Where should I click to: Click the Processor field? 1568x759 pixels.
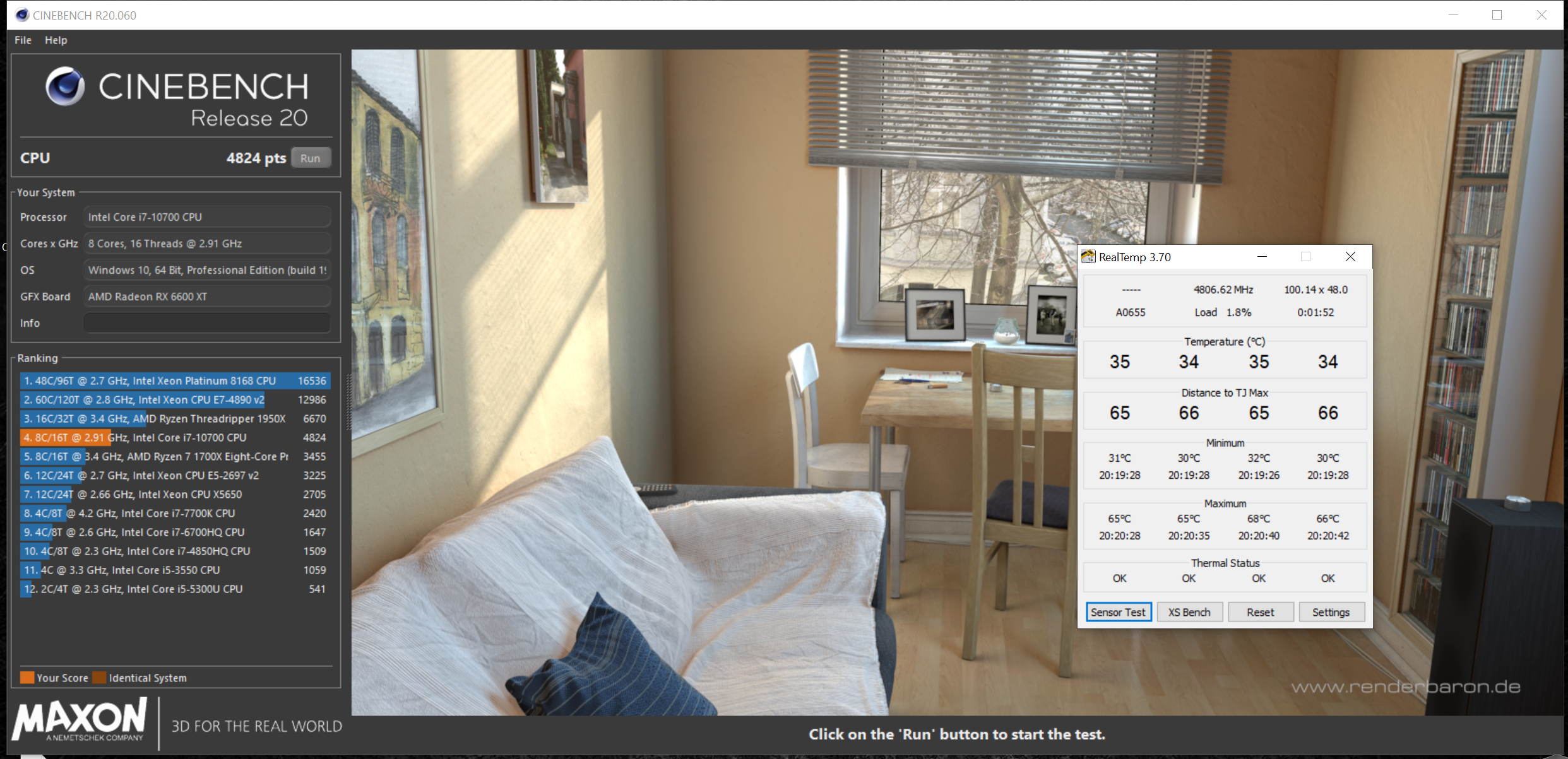click(207, 217)
